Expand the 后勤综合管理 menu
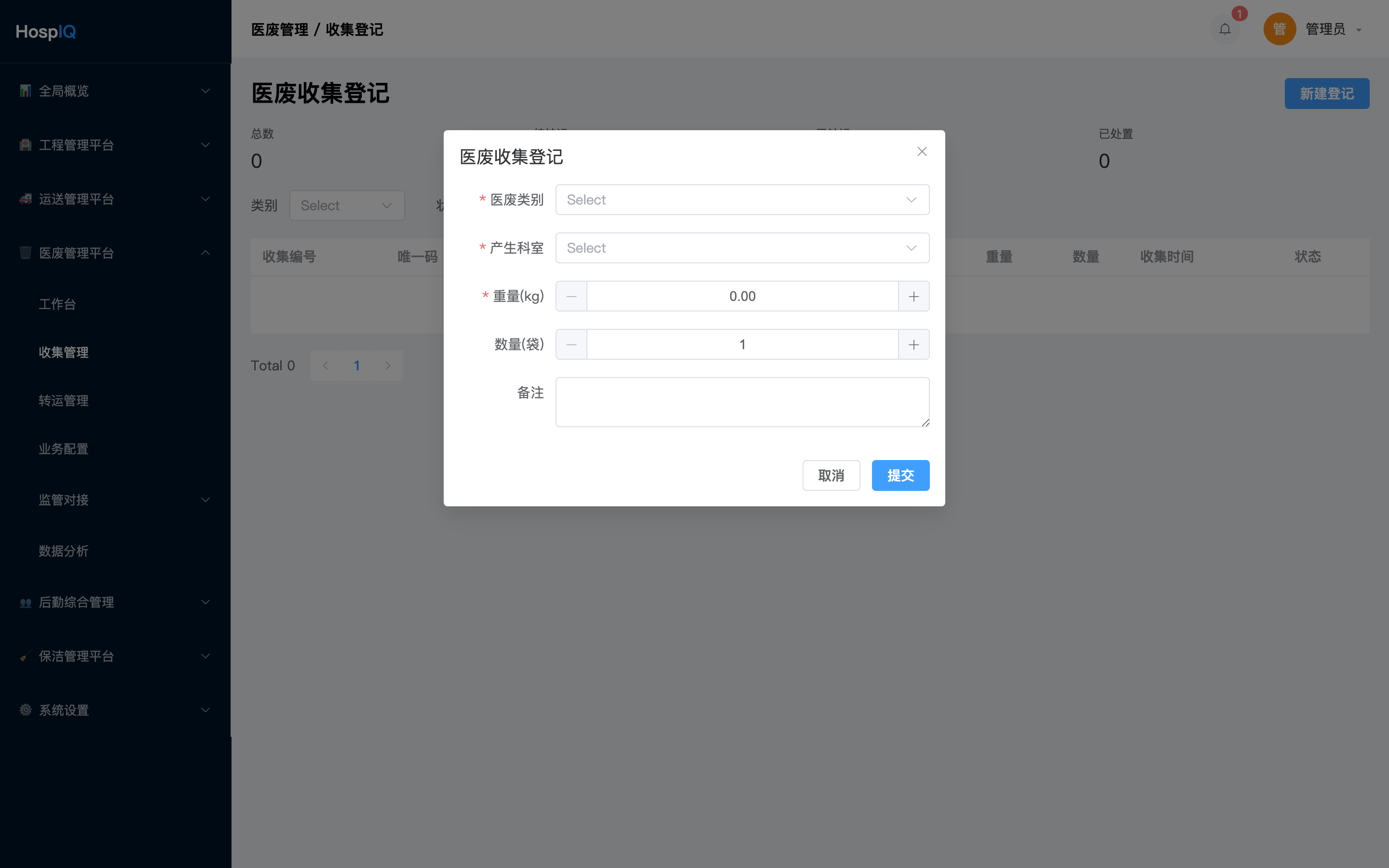This screenshot has height=868, width=1389. tap(115, 602)
